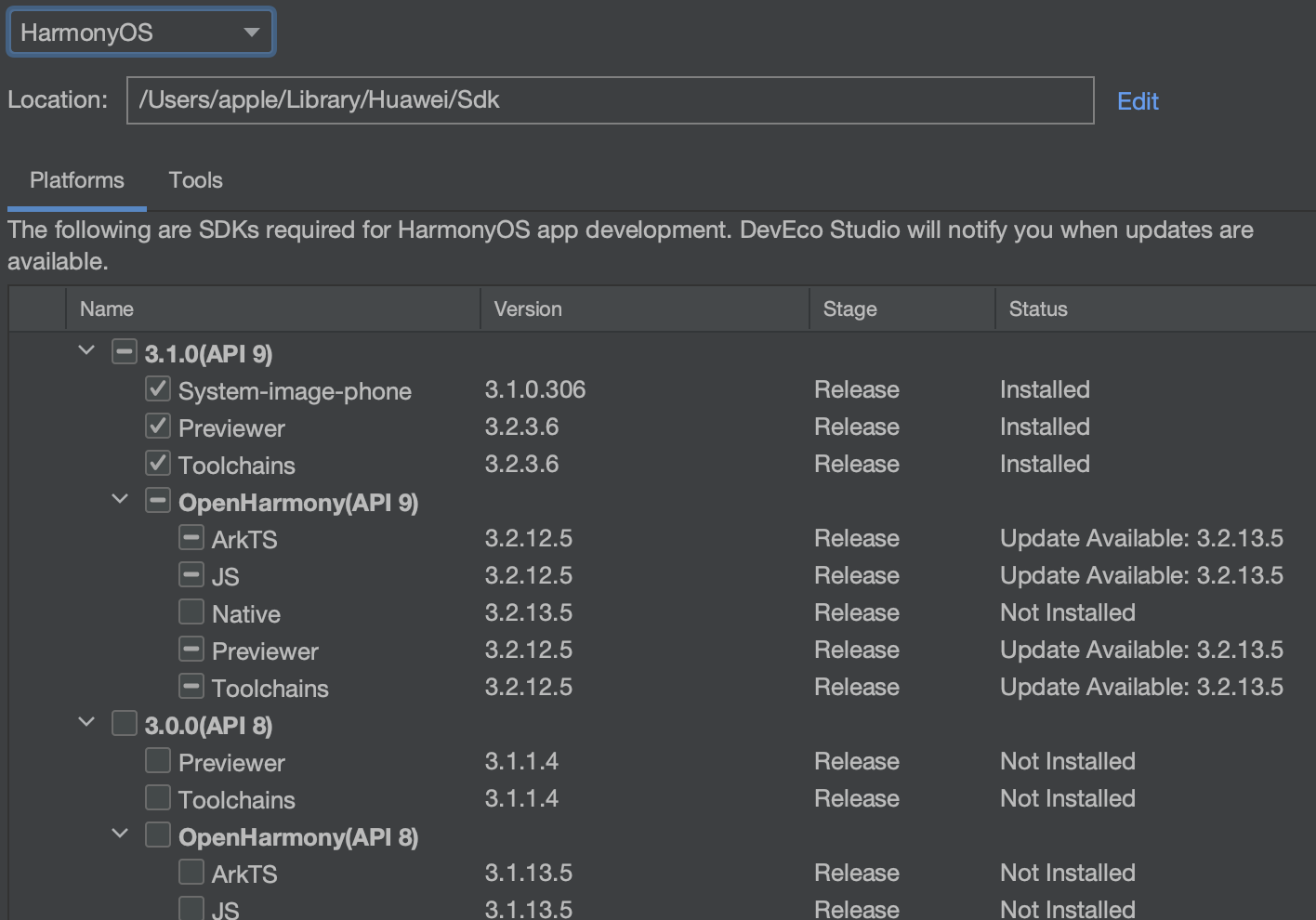This screenshot has width=1316, height=920.
Task: Check Previewer 3.1.1.4 checkbox
Action: click(x=158, y=760)
